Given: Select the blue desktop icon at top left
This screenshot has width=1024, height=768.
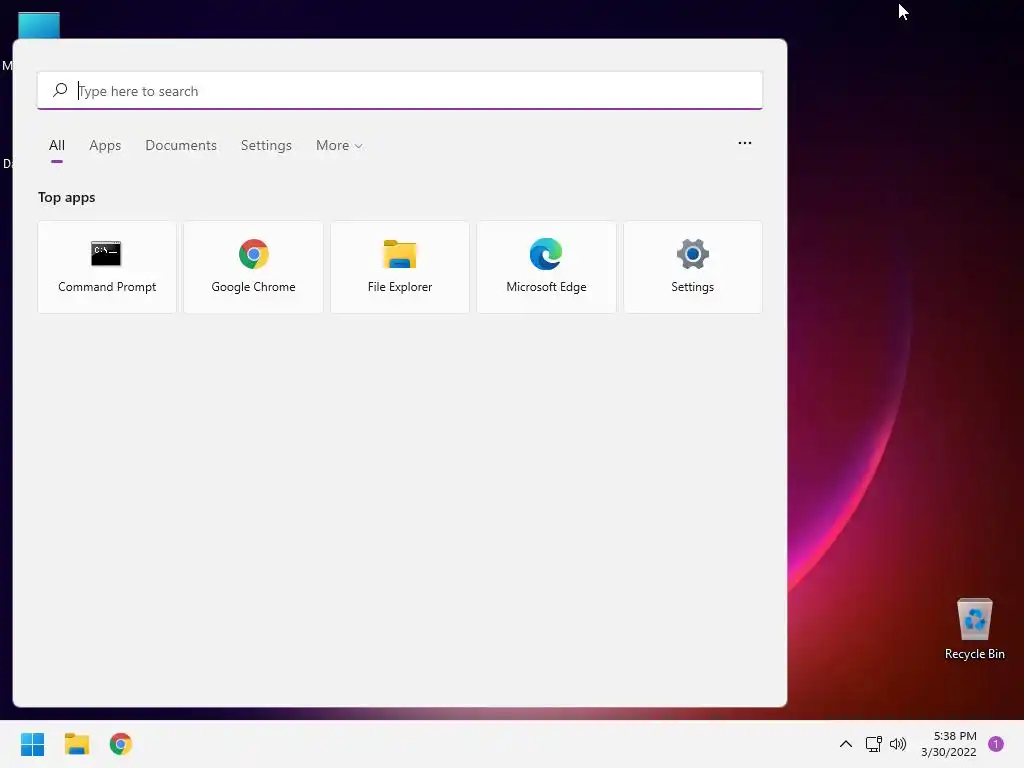Looking at the screenshot, I should [39, 25].
